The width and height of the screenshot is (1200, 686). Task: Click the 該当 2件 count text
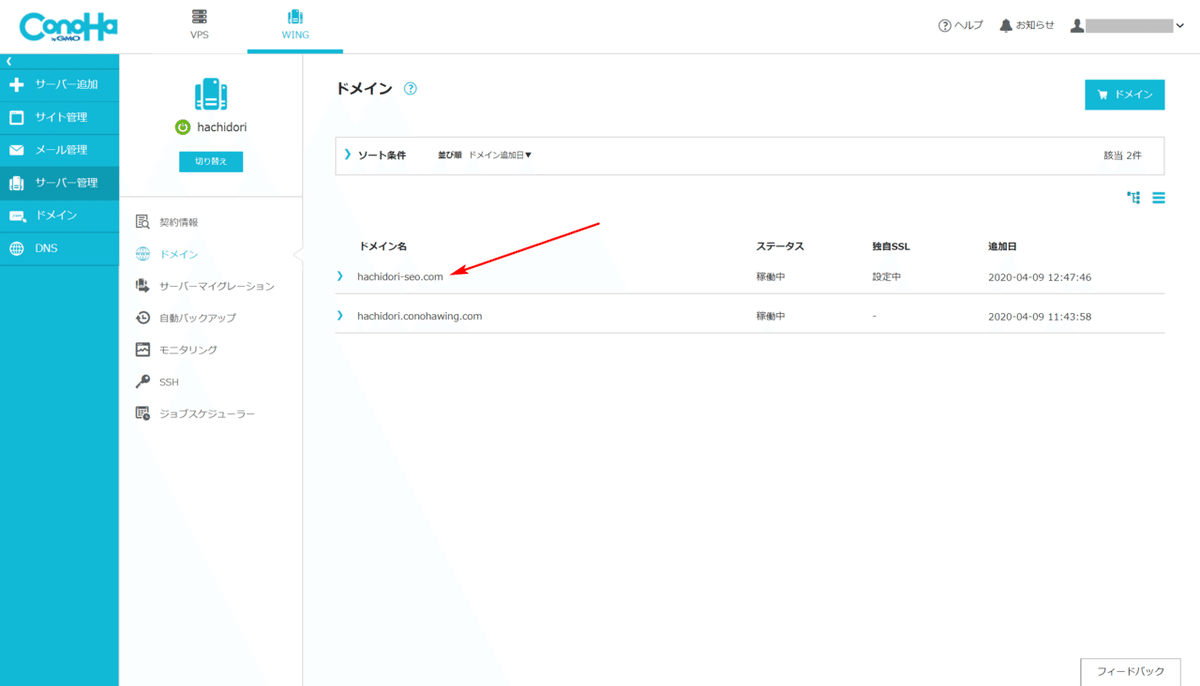(x=1122, y=156)
